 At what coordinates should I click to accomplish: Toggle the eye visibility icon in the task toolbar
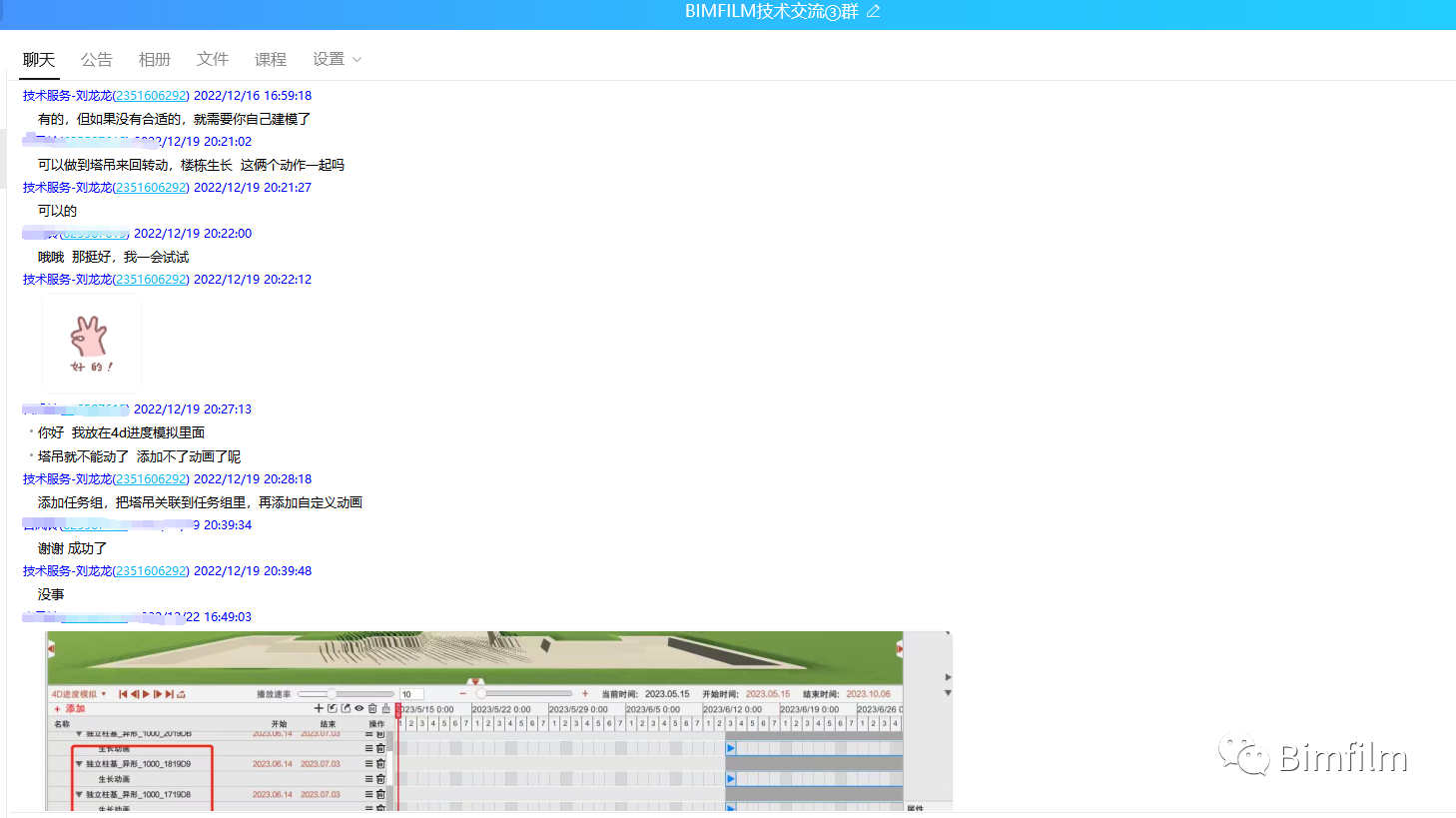click(x=360, y=708)
